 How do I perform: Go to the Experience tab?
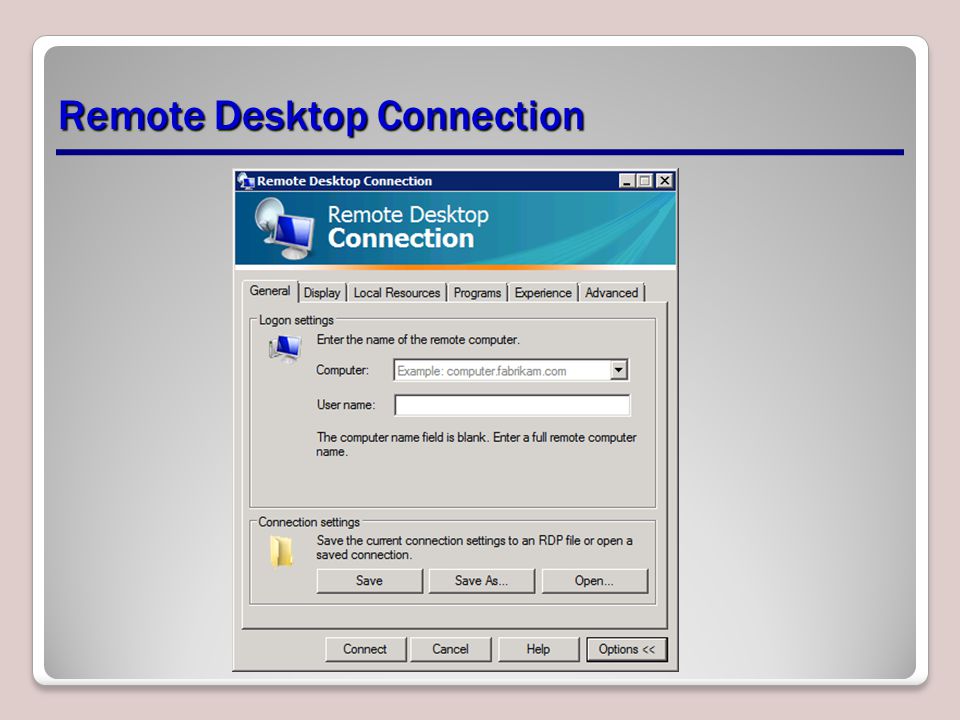542,293
